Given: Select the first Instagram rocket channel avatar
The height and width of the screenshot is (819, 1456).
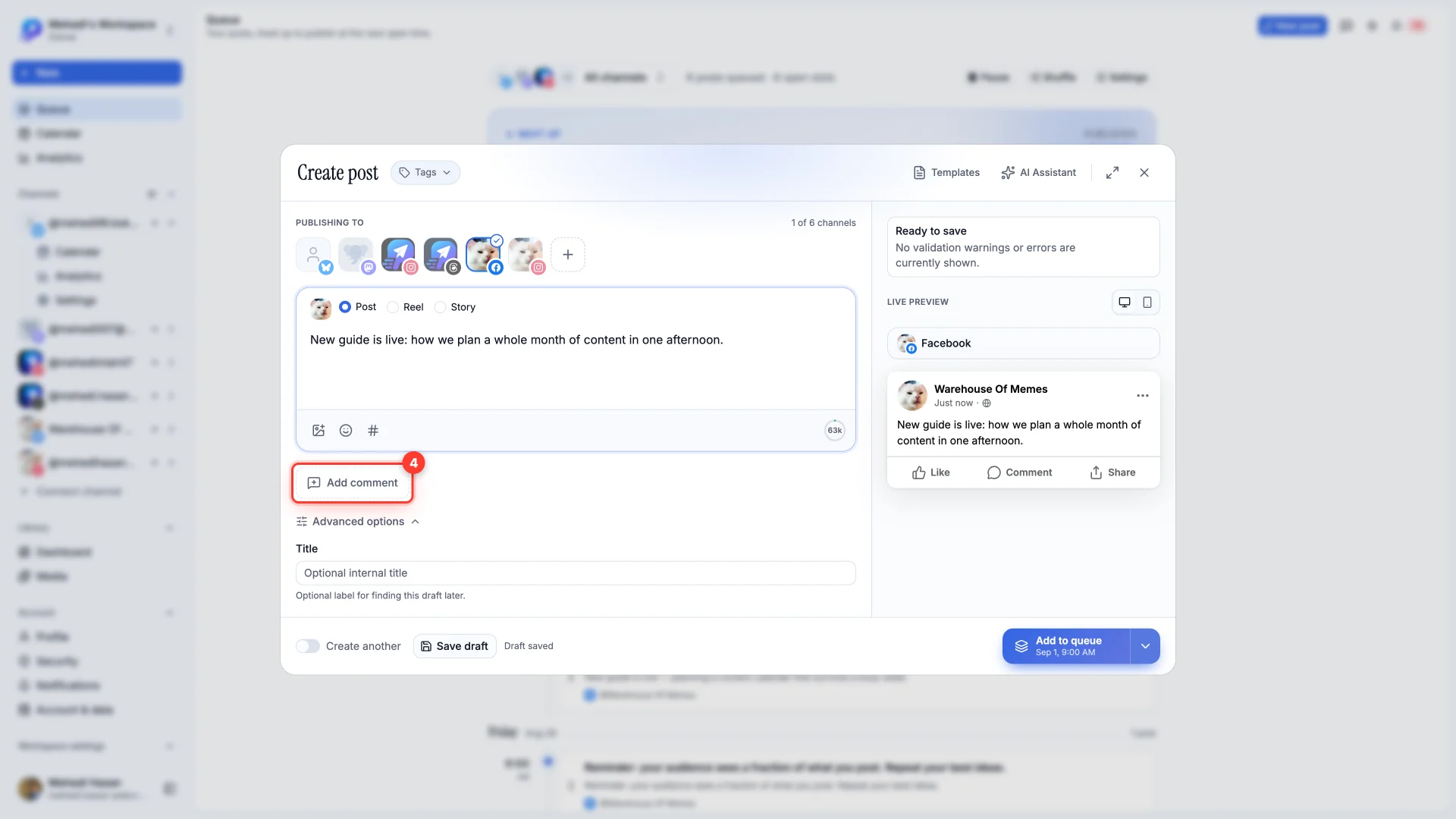Looking at the screenshot, I should (399, 256).
